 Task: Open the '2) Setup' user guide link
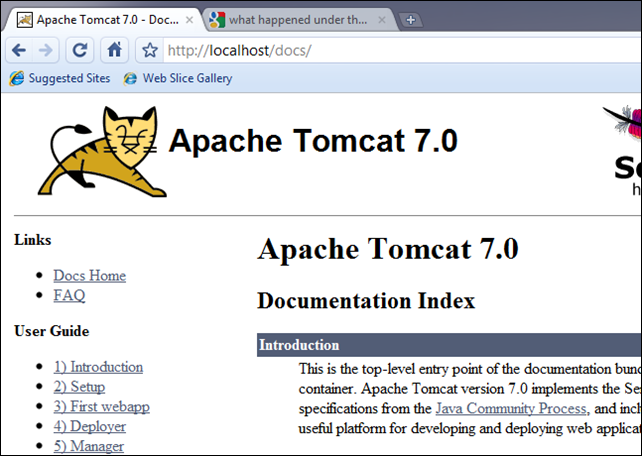[x=79, y=386]
